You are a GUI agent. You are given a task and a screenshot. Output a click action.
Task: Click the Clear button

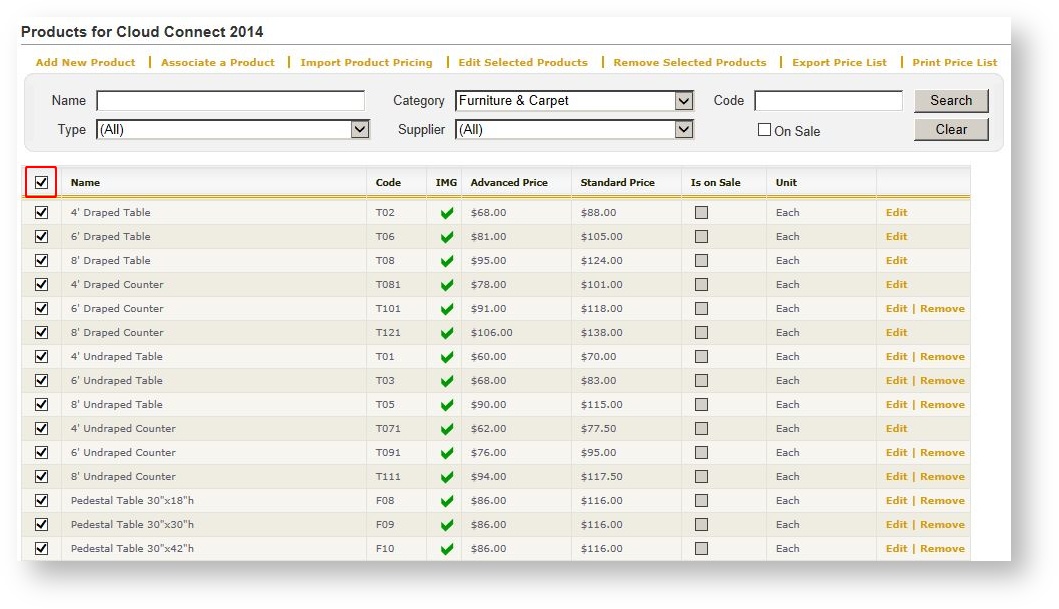coord(950,129)
